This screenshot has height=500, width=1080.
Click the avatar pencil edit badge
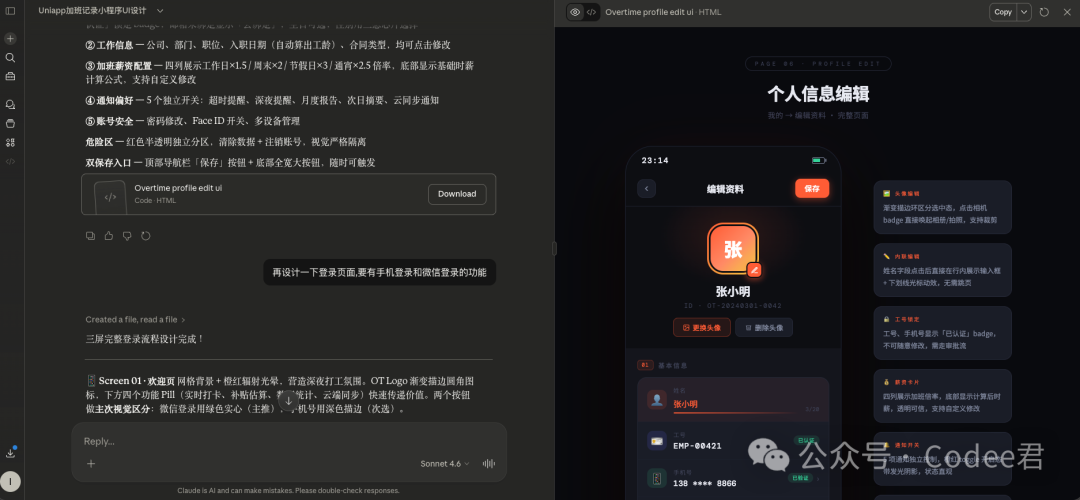click(x=754, y=270)
